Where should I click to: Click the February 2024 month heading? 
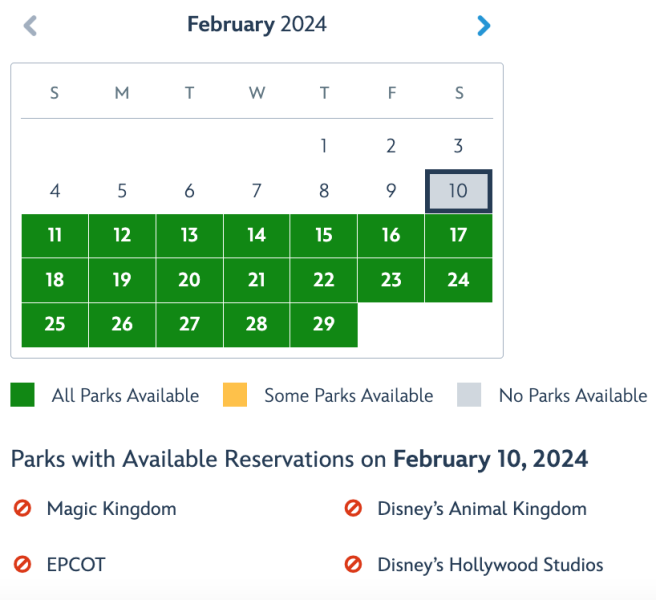click(257, 25)
